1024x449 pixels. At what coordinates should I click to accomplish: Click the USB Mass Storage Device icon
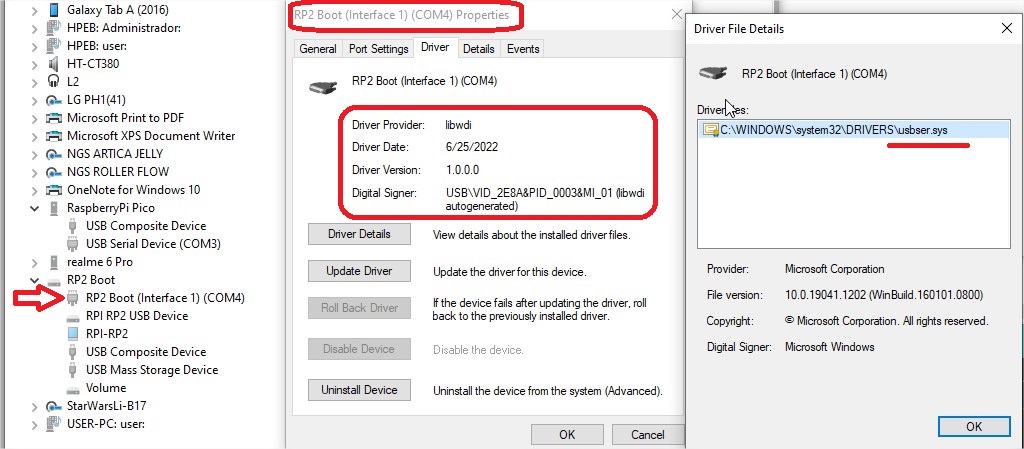point(74,369)
